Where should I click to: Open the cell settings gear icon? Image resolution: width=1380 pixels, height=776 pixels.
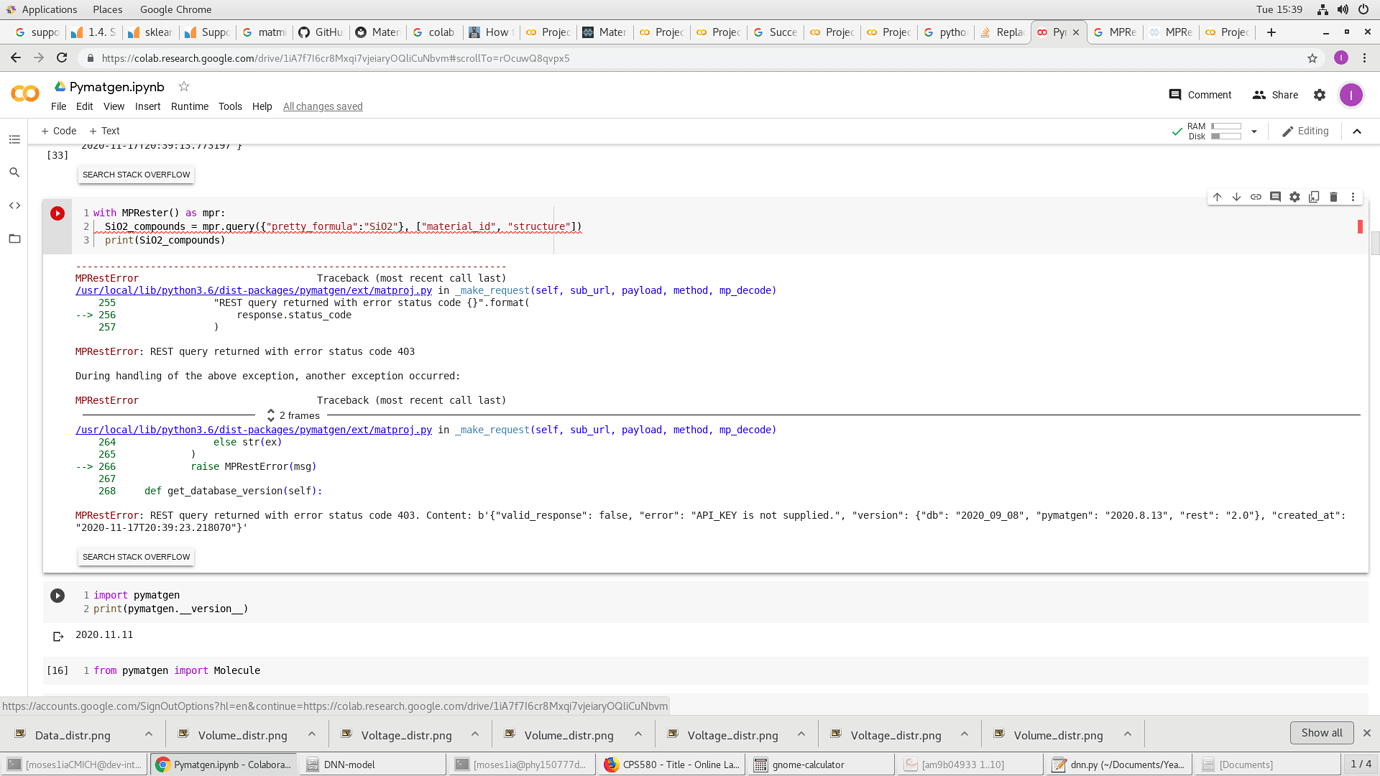tap(1295, 196)
